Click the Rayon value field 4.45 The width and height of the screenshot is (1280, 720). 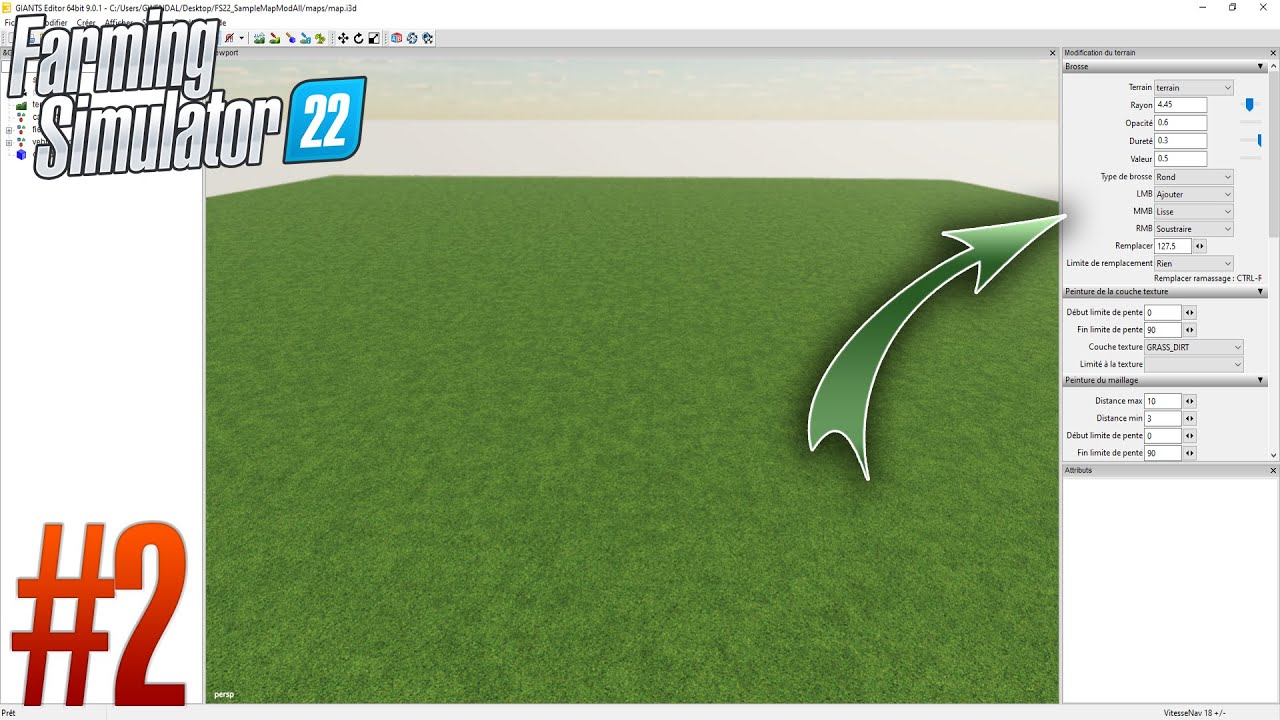click(1181, 105)
